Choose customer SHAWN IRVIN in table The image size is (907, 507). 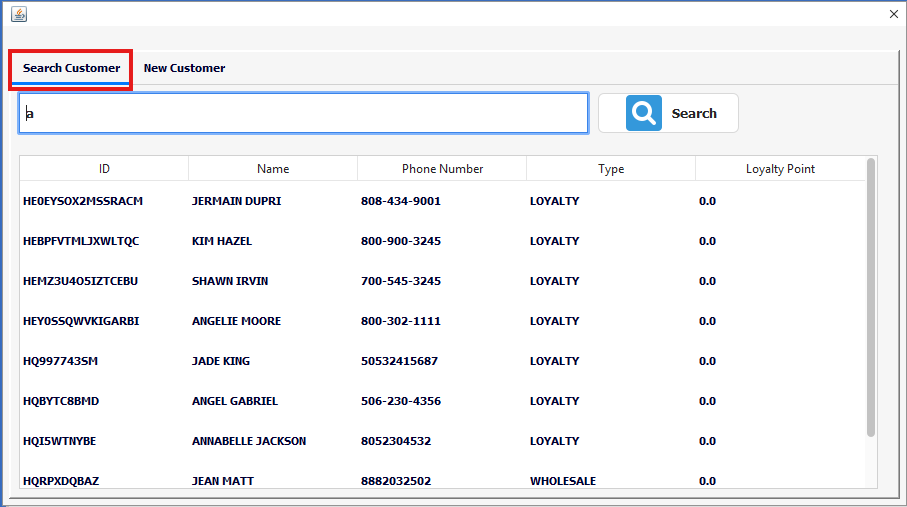230,281
